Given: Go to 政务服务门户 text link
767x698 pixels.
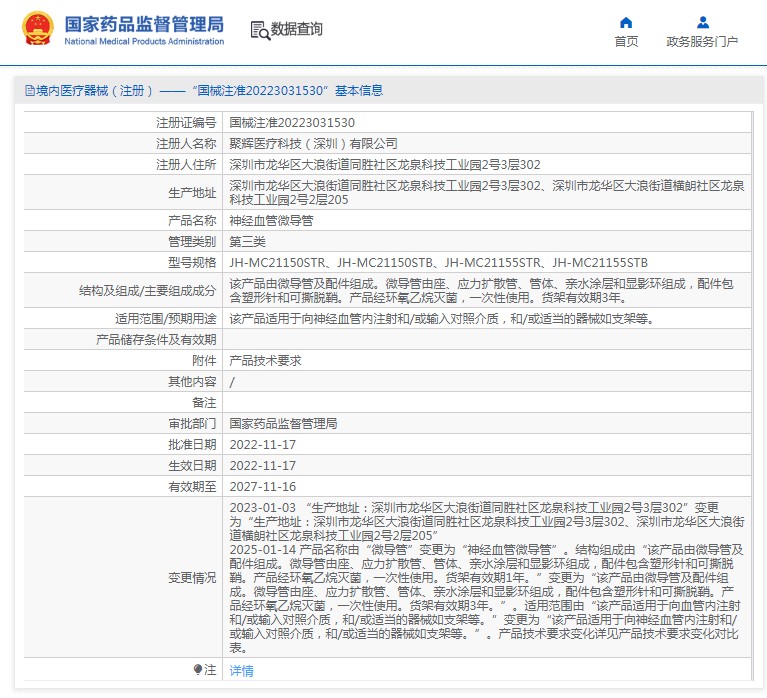Looking at the screenshot, I should point(702,42).
